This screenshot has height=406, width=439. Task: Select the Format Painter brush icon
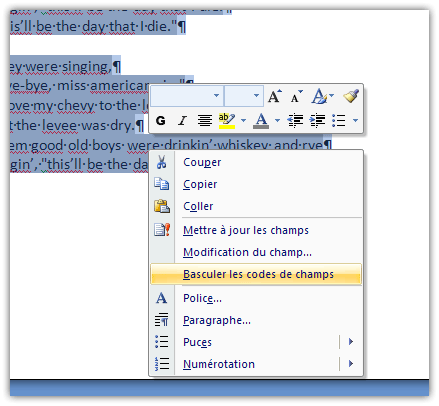coord(351,96)
